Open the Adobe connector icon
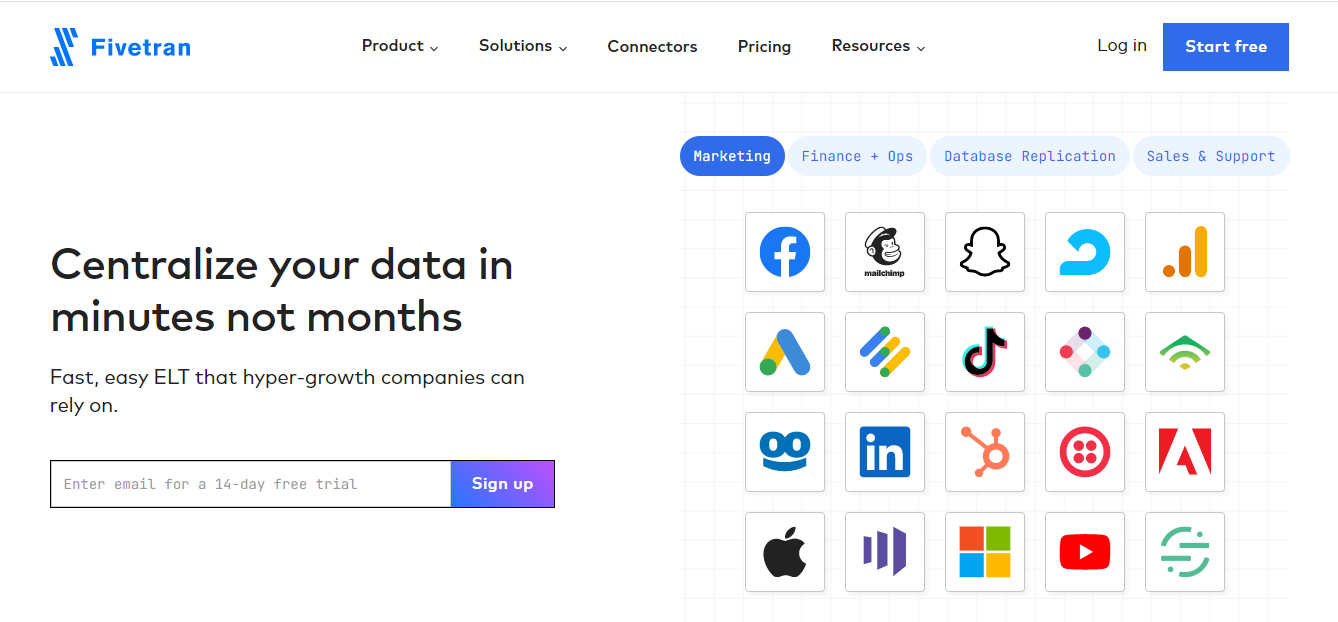This screenshot has height=622, width=1338. coord(1185,452)
